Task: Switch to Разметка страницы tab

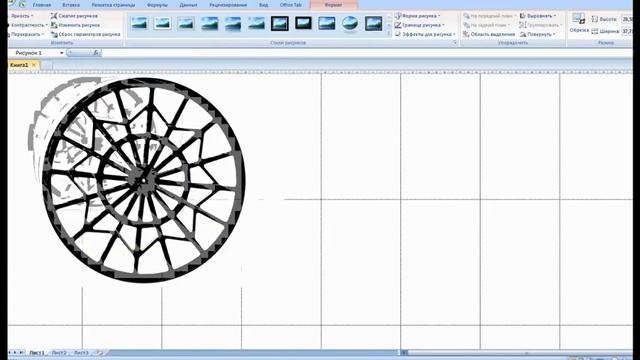Action: pos(113,5)
